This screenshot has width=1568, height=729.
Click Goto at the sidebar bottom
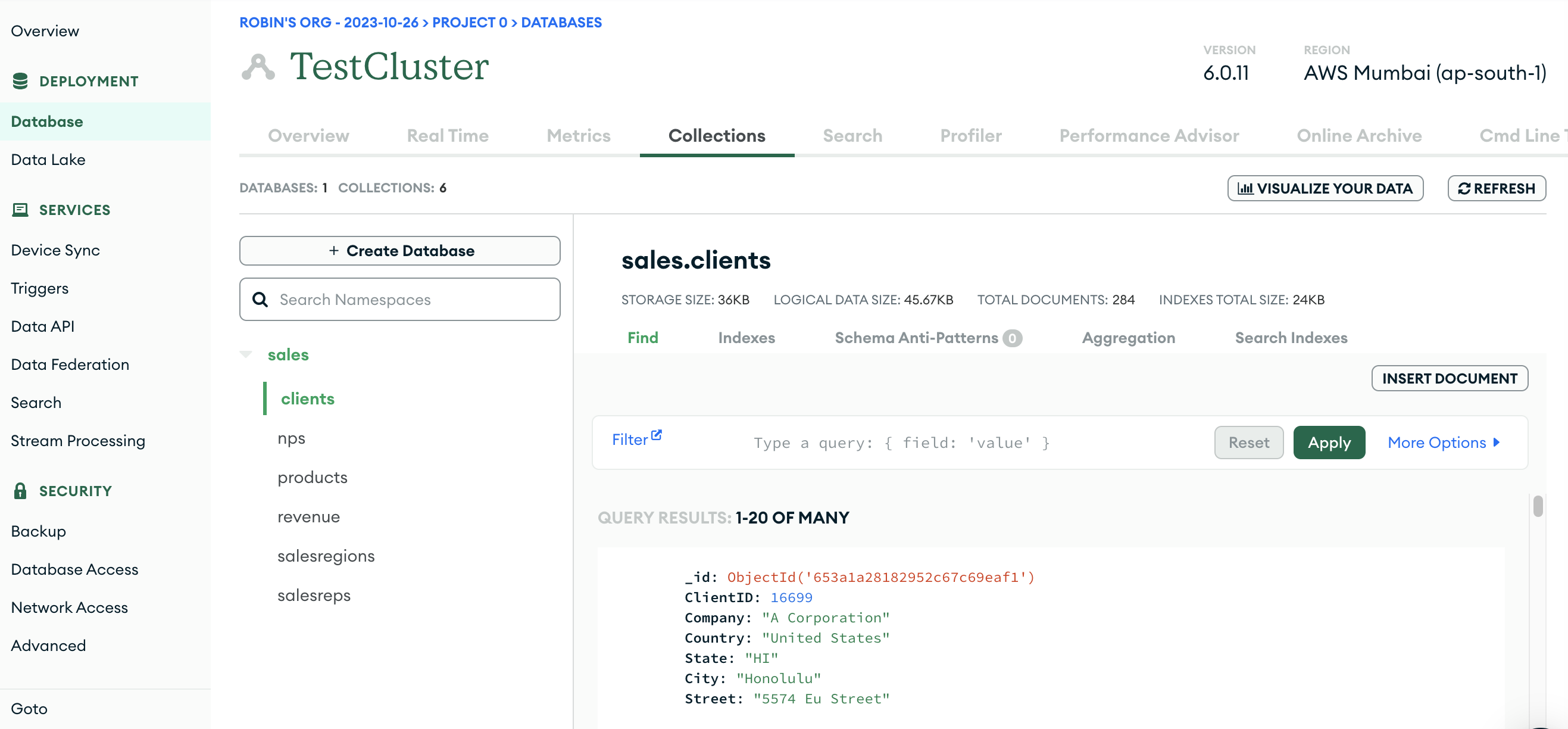pos(29,709)
